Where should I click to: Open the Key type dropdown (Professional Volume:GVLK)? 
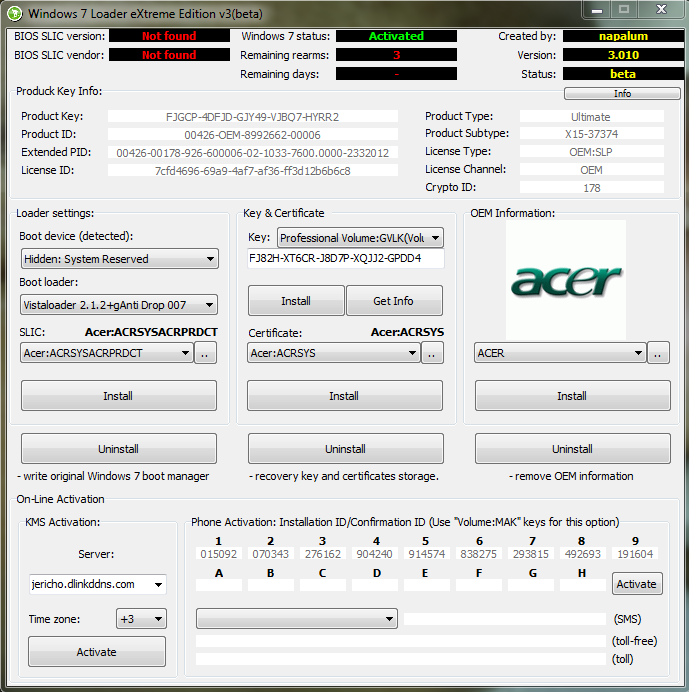[x=360, y=238]
